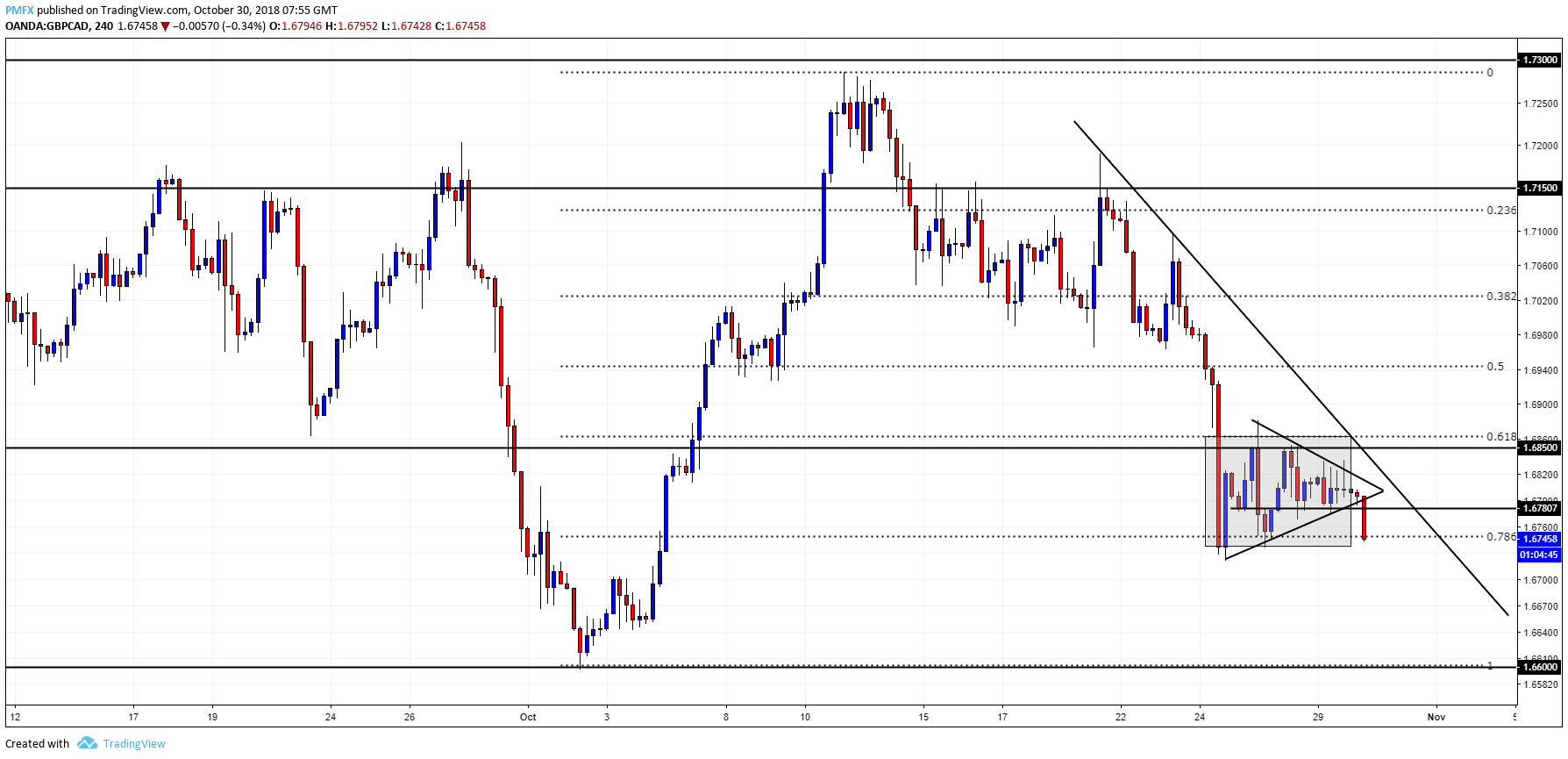Click the 0.5 Fibonacci level label

pos(1495,367)
